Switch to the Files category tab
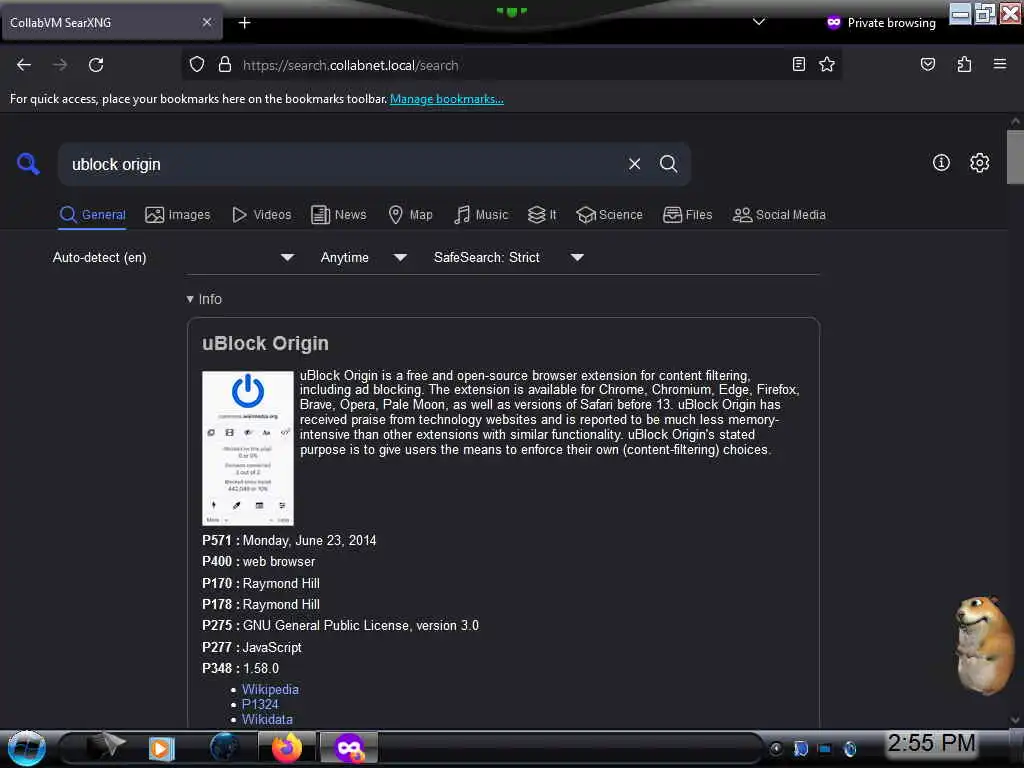 [x=687, y=215]
